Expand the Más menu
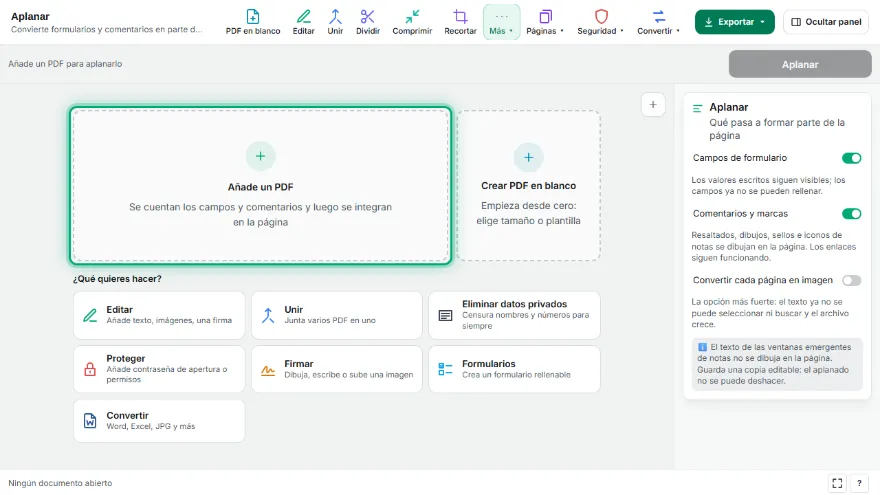 coord(501,22)
